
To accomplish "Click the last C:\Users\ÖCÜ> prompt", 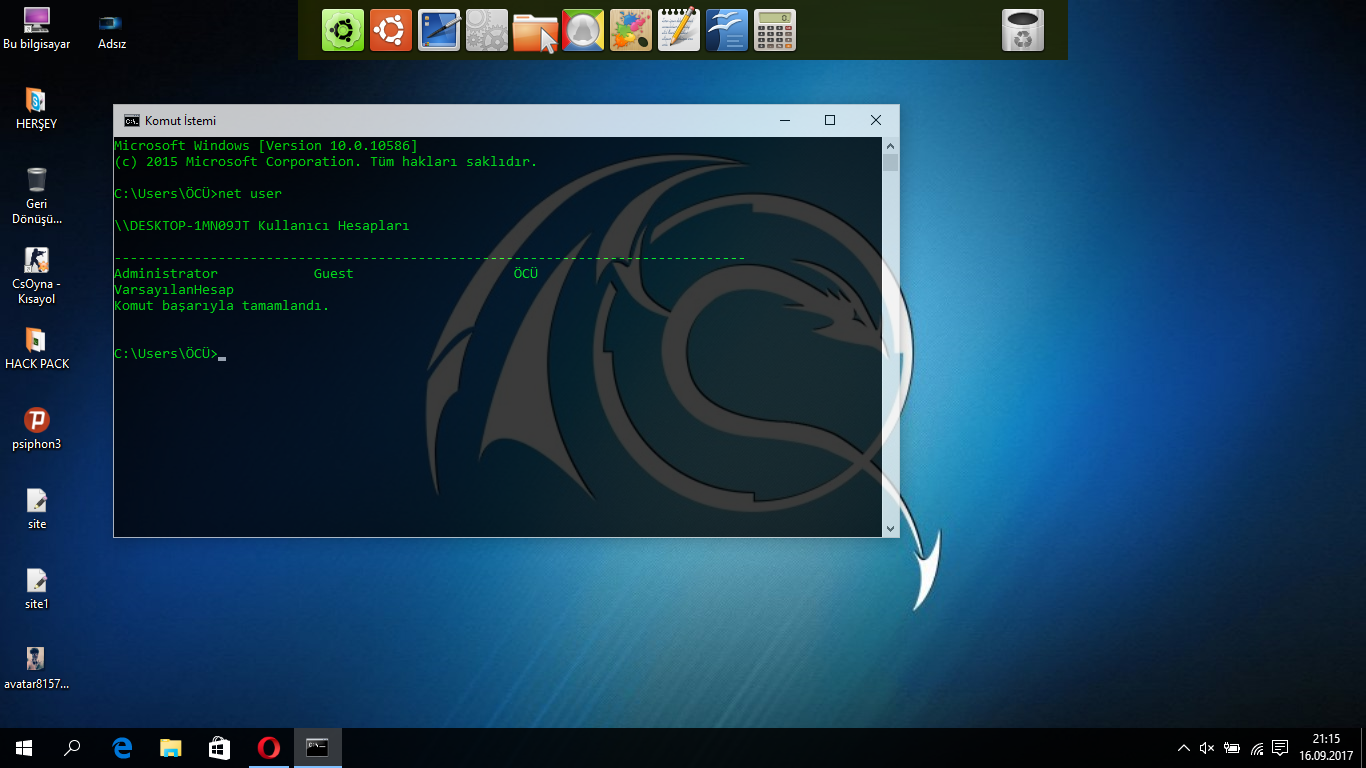I will [166, 354].
